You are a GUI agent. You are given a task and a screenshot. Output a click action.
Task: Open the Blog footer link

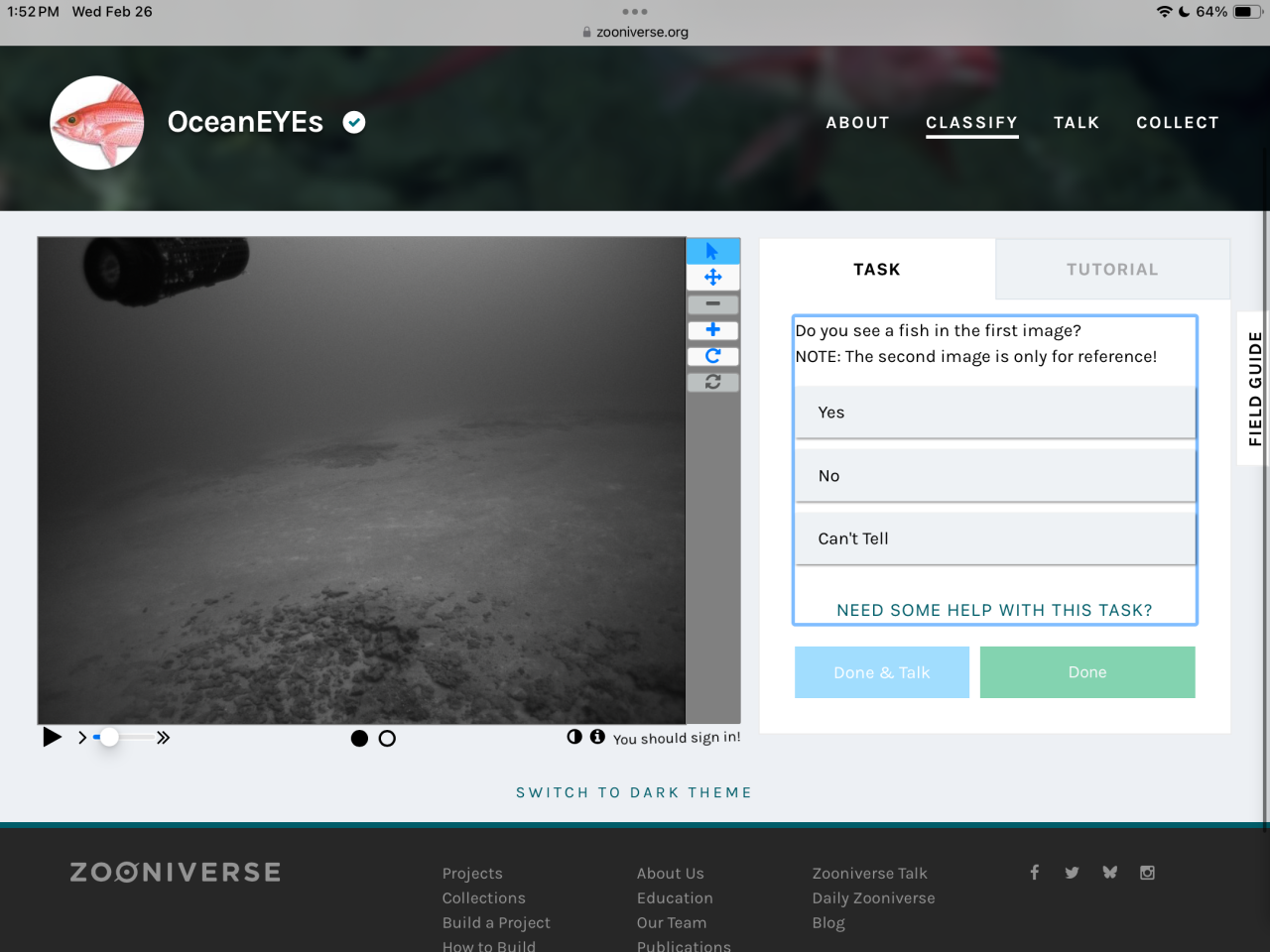(828, 923)
